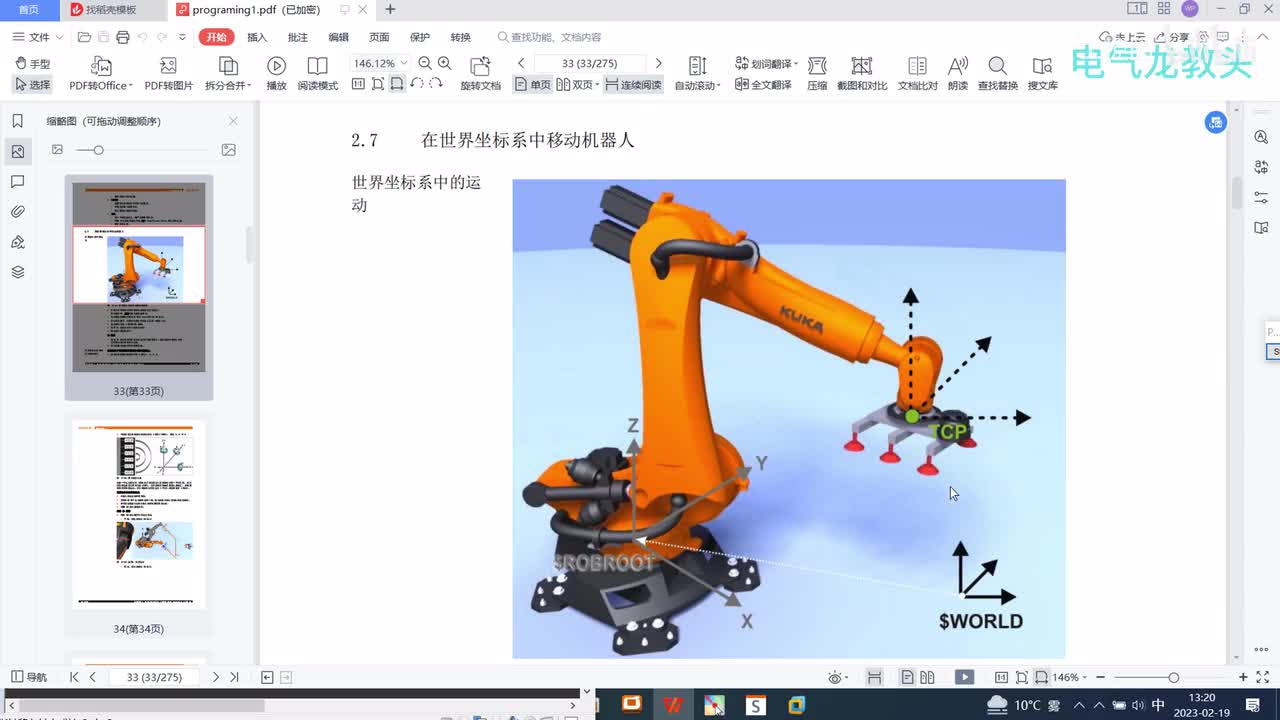Rotate page counter-clockwise in the toolbar
The width and height of the screenshot is (1280, 720).
point(416,85)
